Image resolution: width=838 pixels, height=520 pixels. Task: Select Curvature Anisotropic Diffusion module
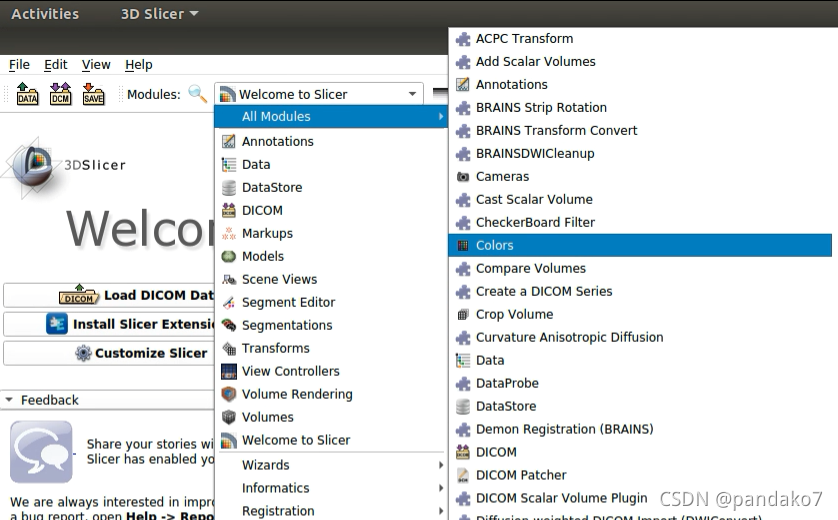640,337
